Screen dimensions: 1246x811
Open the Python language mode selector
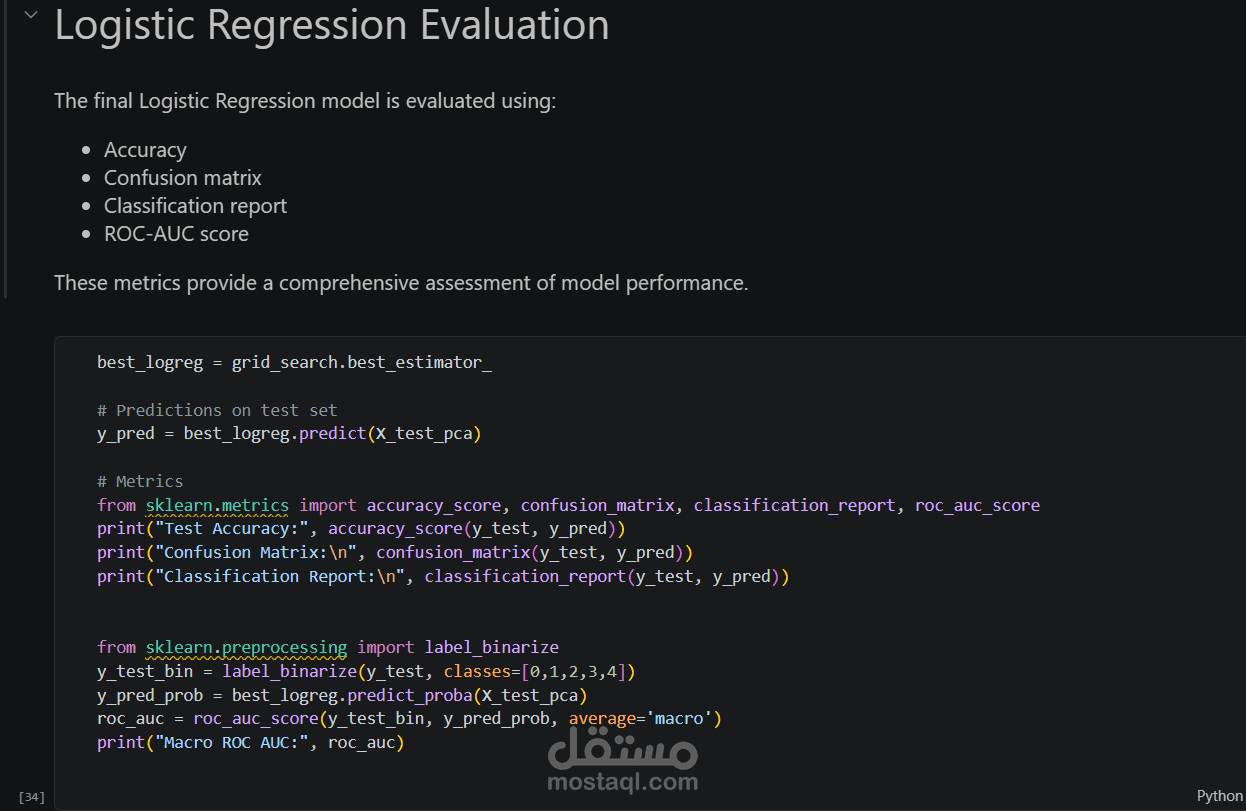point(1219,796)
